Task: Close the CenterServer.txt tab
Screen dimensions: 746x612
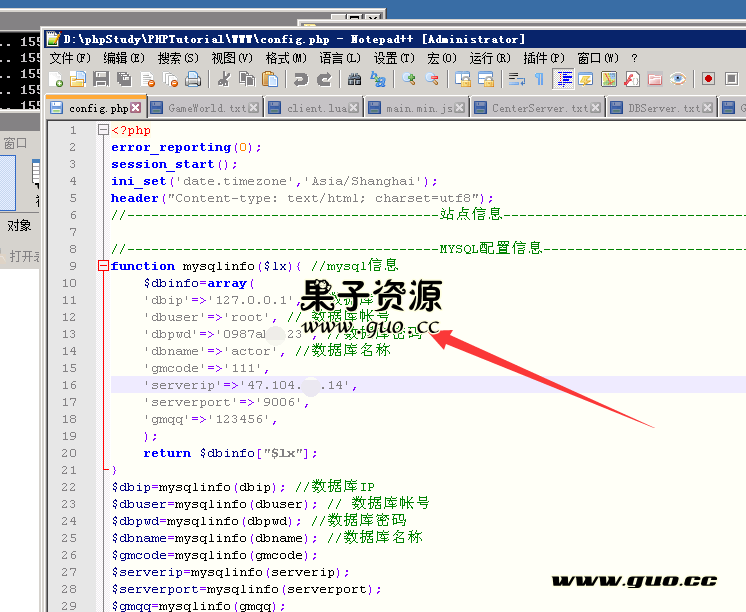Action: [595, 108]
